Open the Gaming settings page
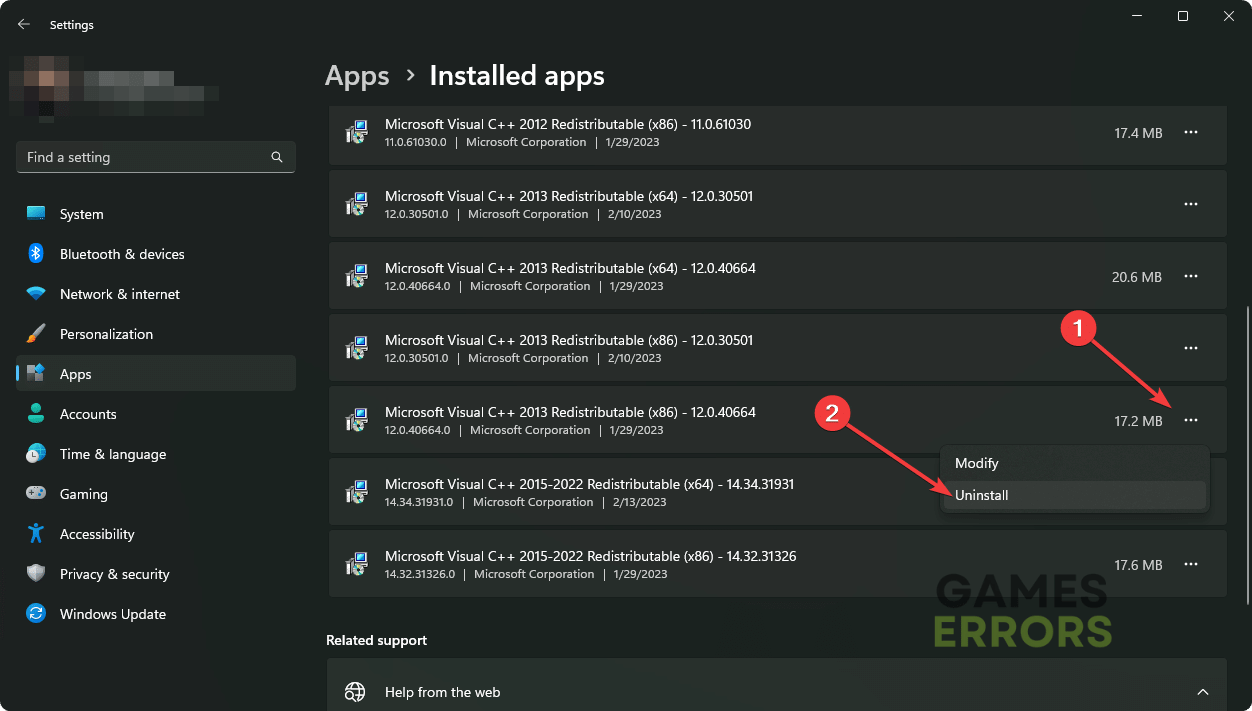1252x711 pixels. pyautogui.click(x=84, y=494)
